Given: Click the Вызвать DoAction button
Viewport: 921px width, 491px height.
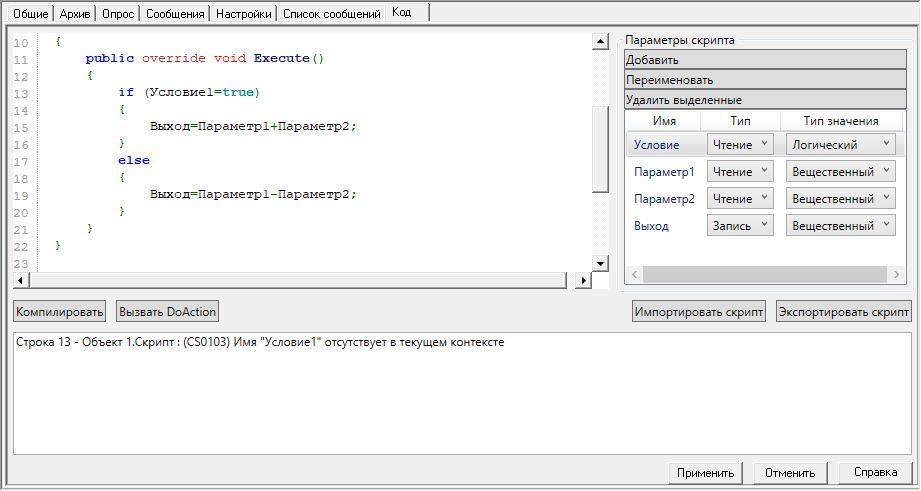Looking at the screenshot, I should [167, 312].
